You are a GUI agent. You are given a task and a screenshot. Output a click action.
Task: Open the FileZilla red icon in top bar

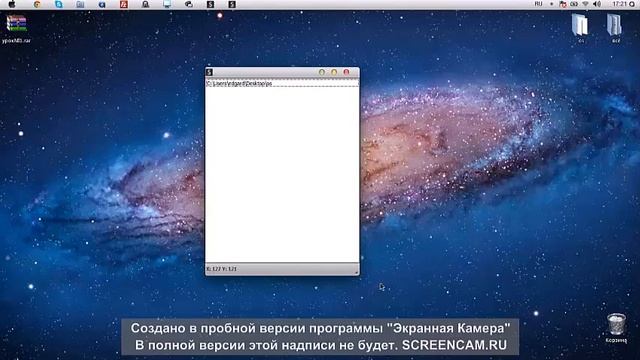[x=124, y=4]
